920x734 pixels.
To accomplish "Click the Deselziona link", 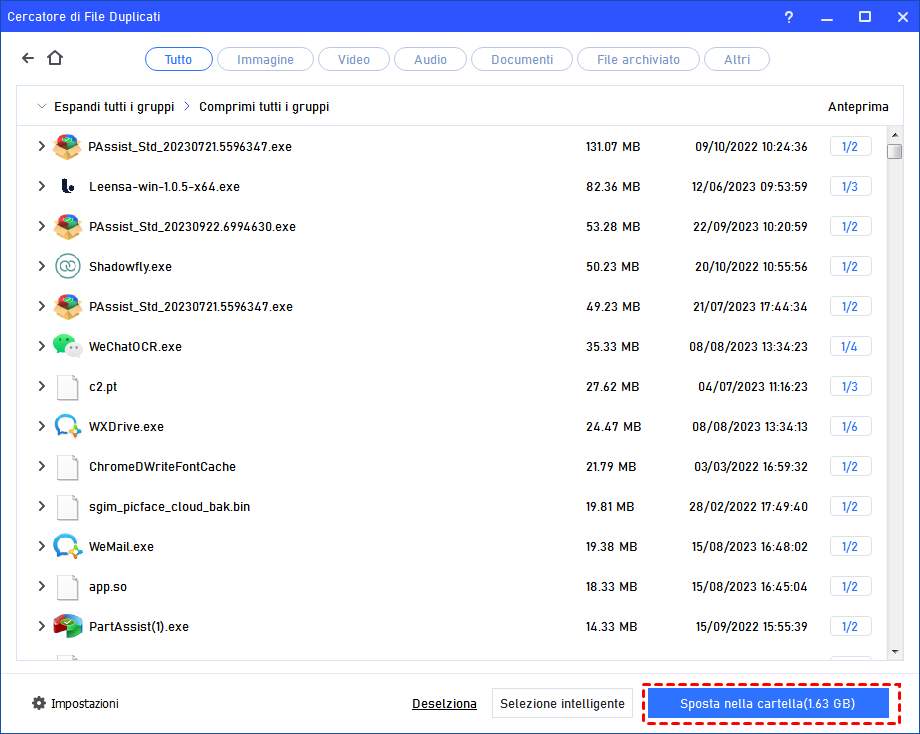I will coord(444,703).
